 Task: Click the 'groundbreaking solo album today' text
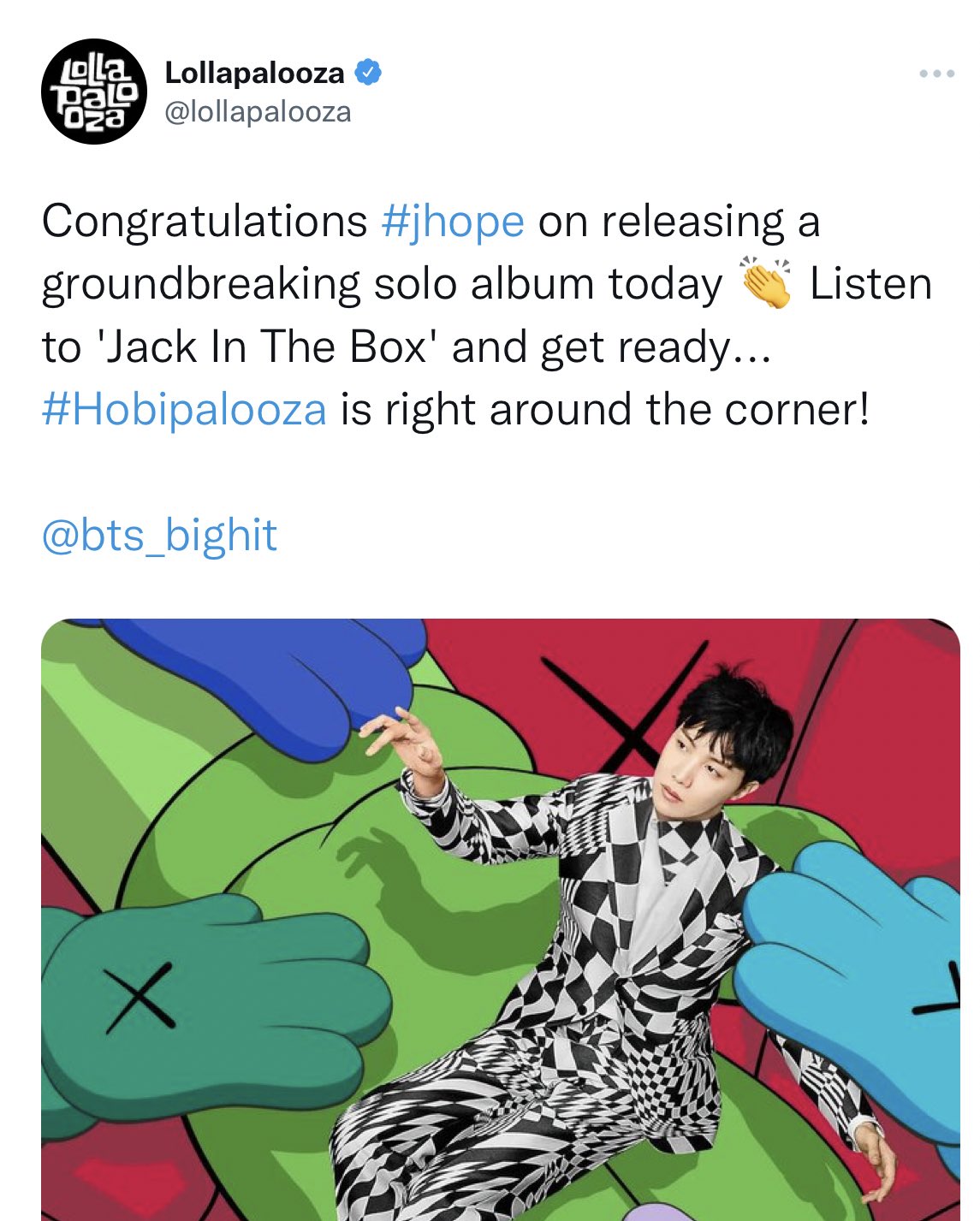(x=382, y=284)
